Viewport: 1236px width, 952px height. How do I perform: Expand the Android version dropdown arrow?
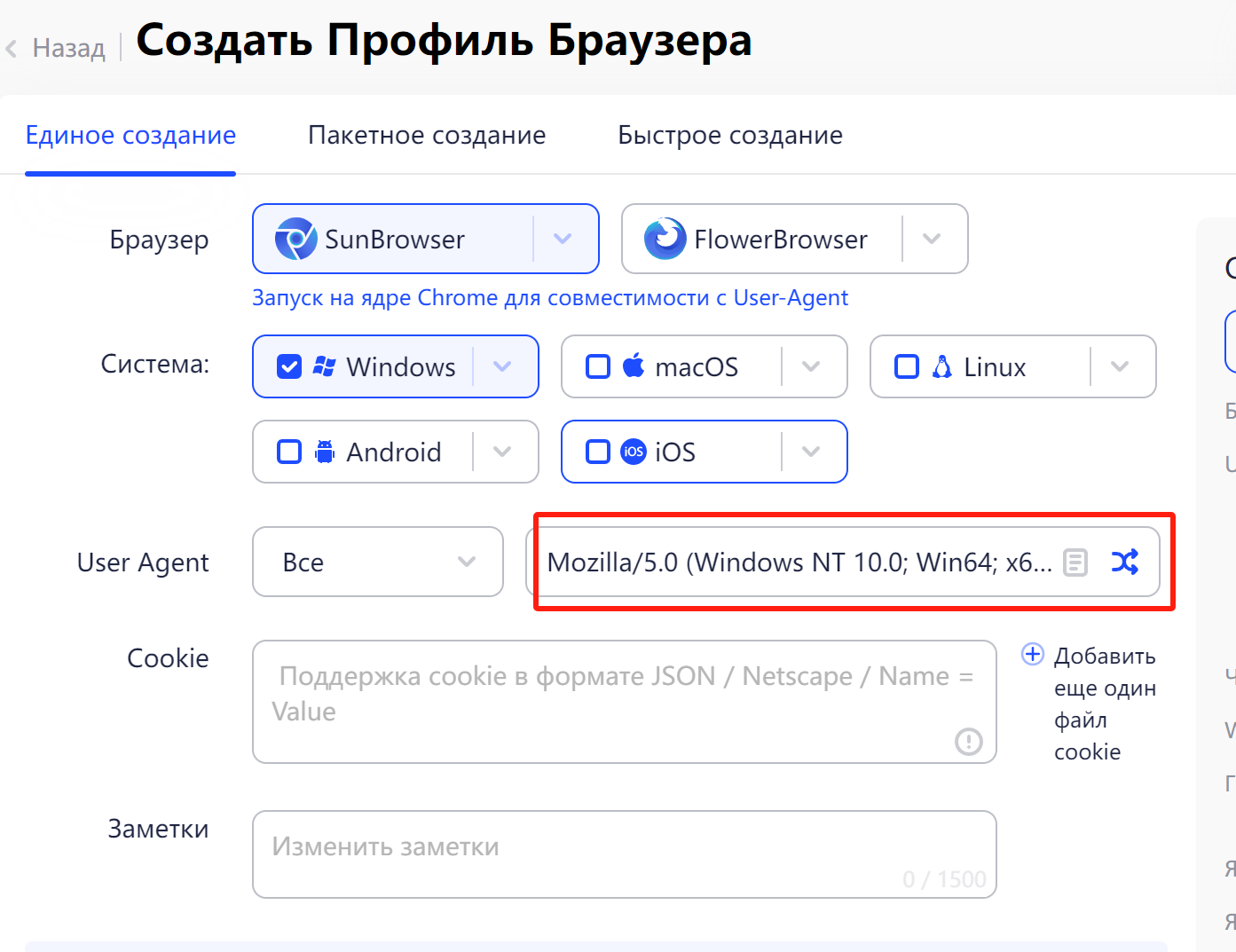coord(502,452)
